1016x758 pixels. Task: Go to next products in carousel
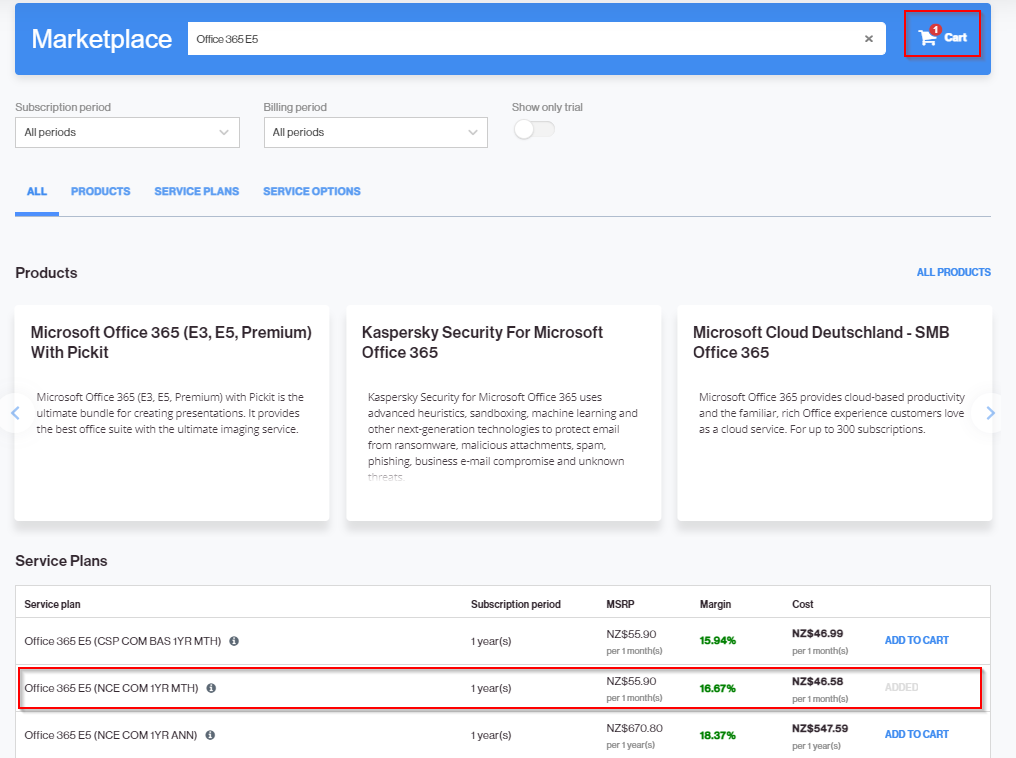(x=990, y=413)
